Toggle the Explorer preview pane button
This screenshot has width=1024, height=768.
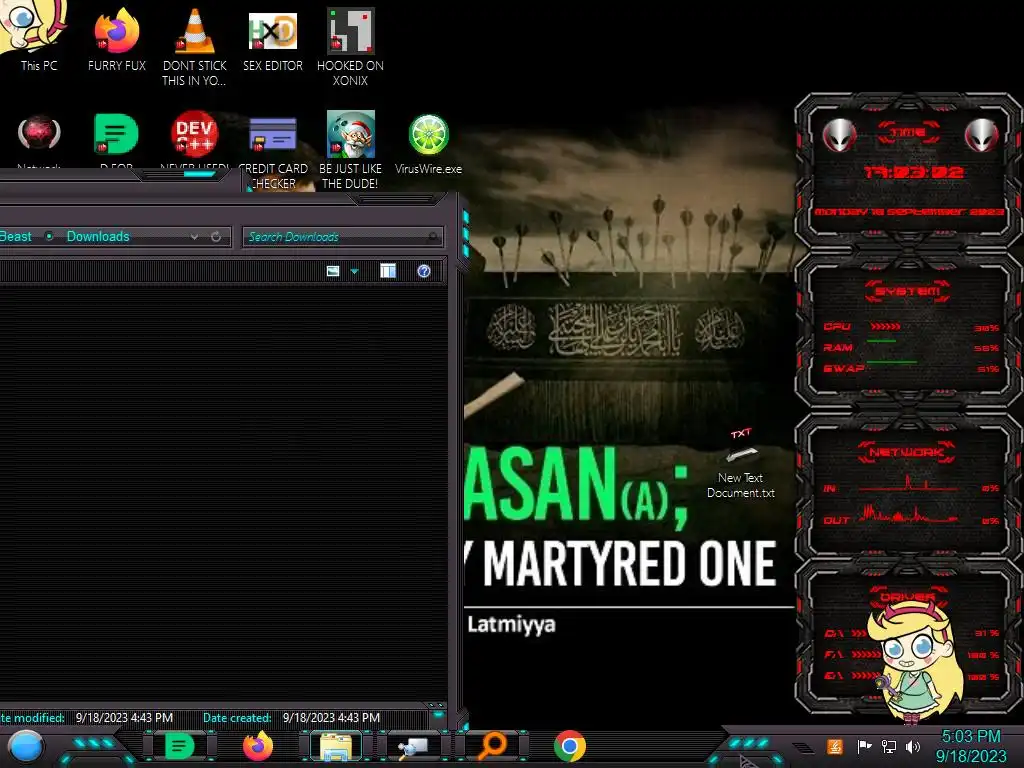pos(388,271)
